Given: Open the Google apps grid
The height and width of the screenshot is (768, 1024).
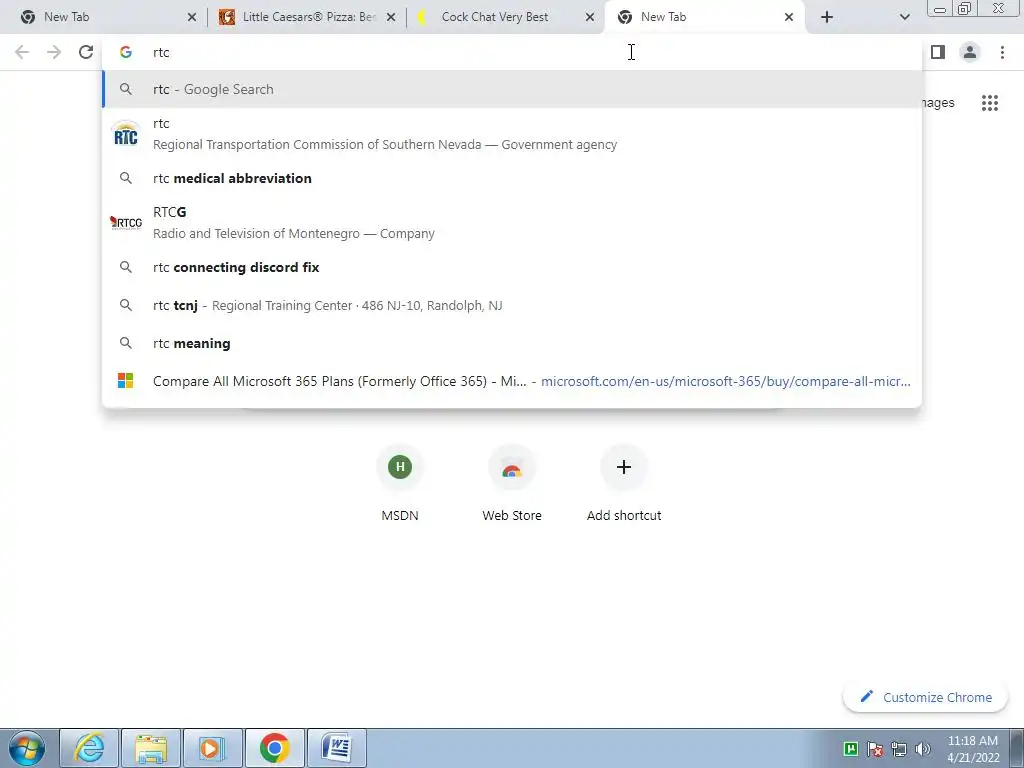Looking at the screenshot, I should point(990,103).
